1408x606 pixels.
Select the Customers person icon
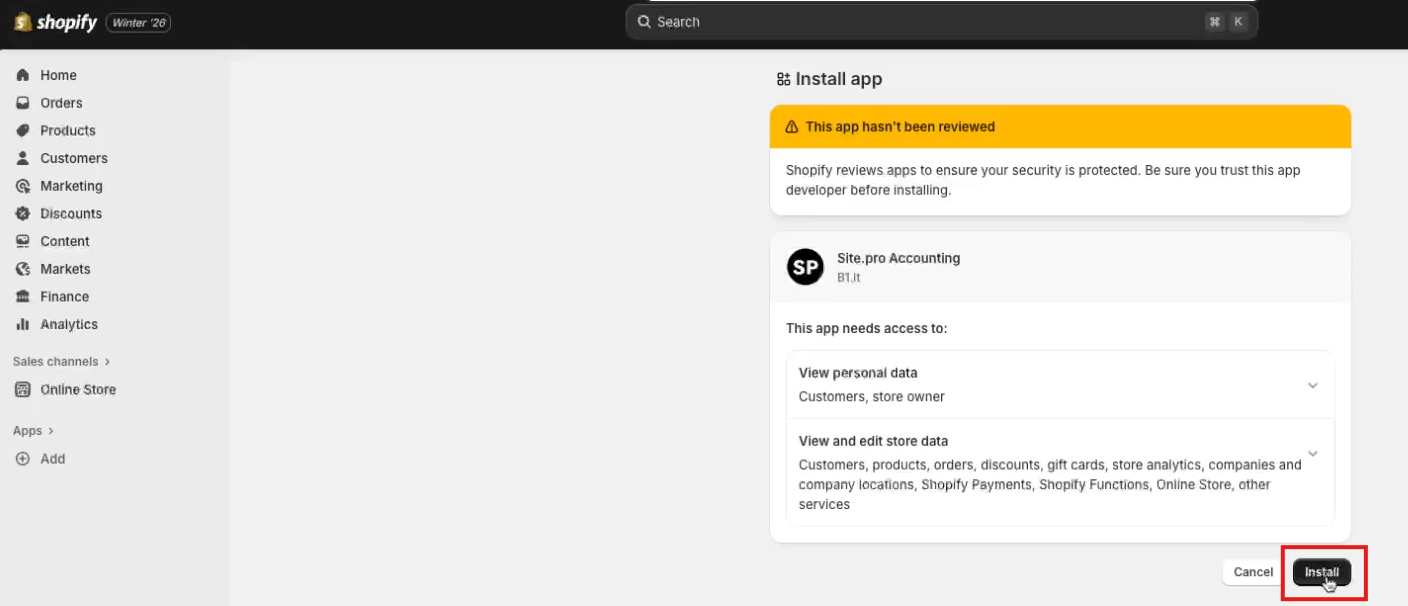pos(23,158)
